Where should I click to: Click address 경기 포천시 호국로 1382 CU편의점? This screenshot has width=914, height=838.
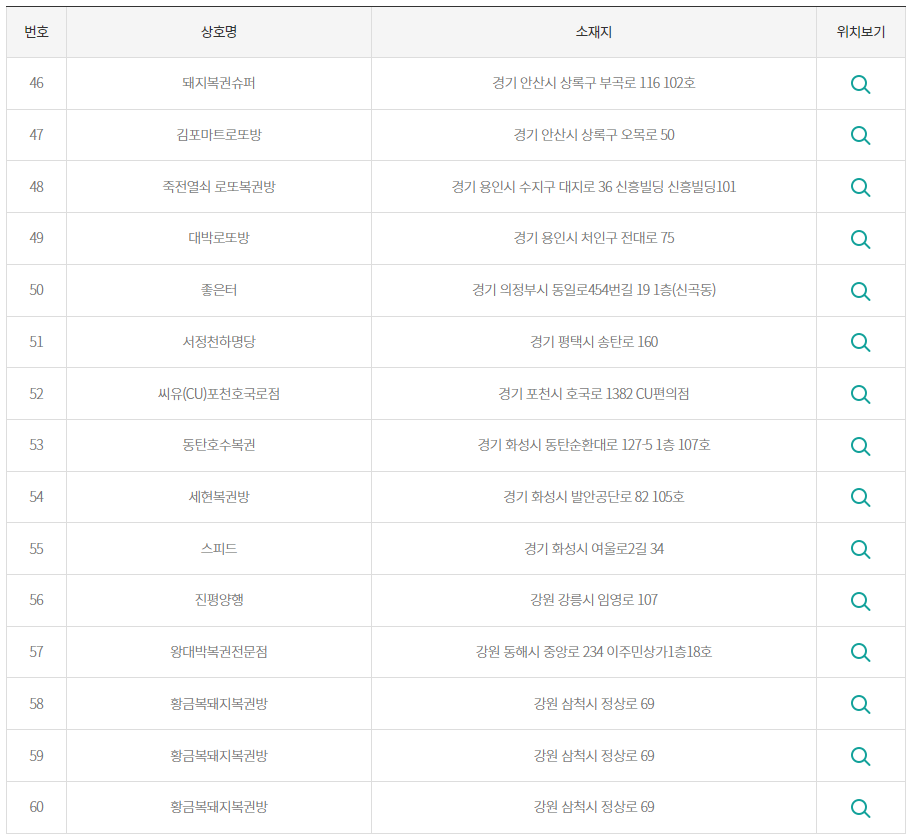point(593,393)
